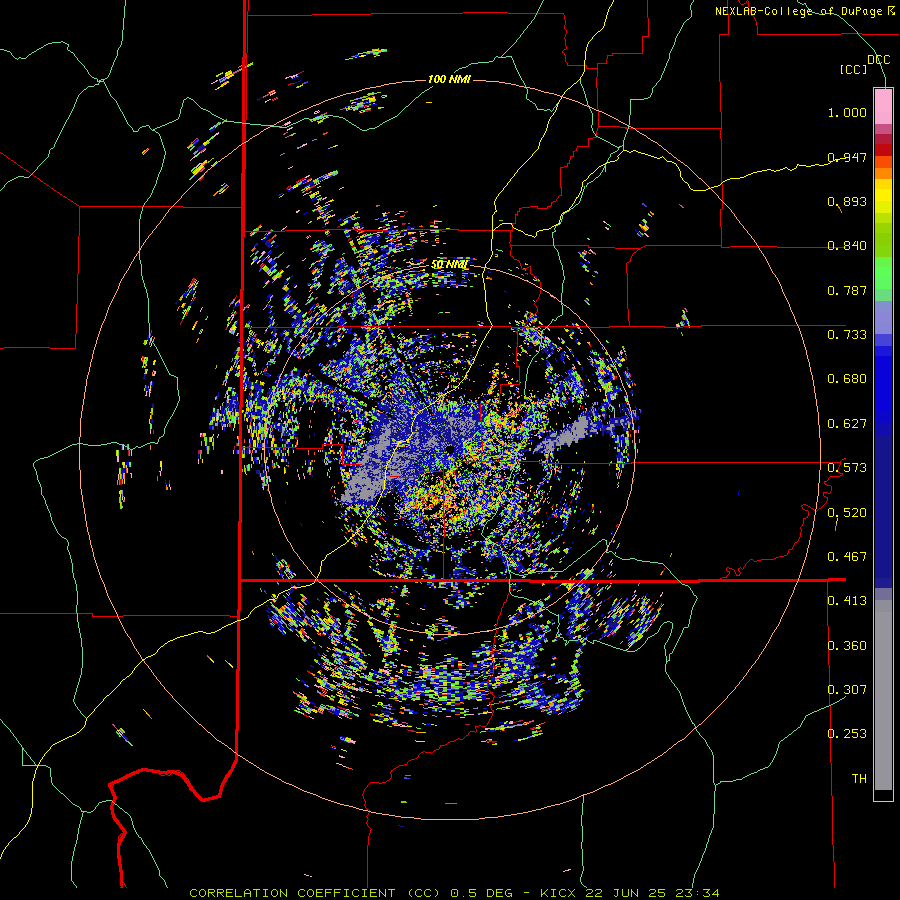Click the 0.733 scale value

point(847,335)
